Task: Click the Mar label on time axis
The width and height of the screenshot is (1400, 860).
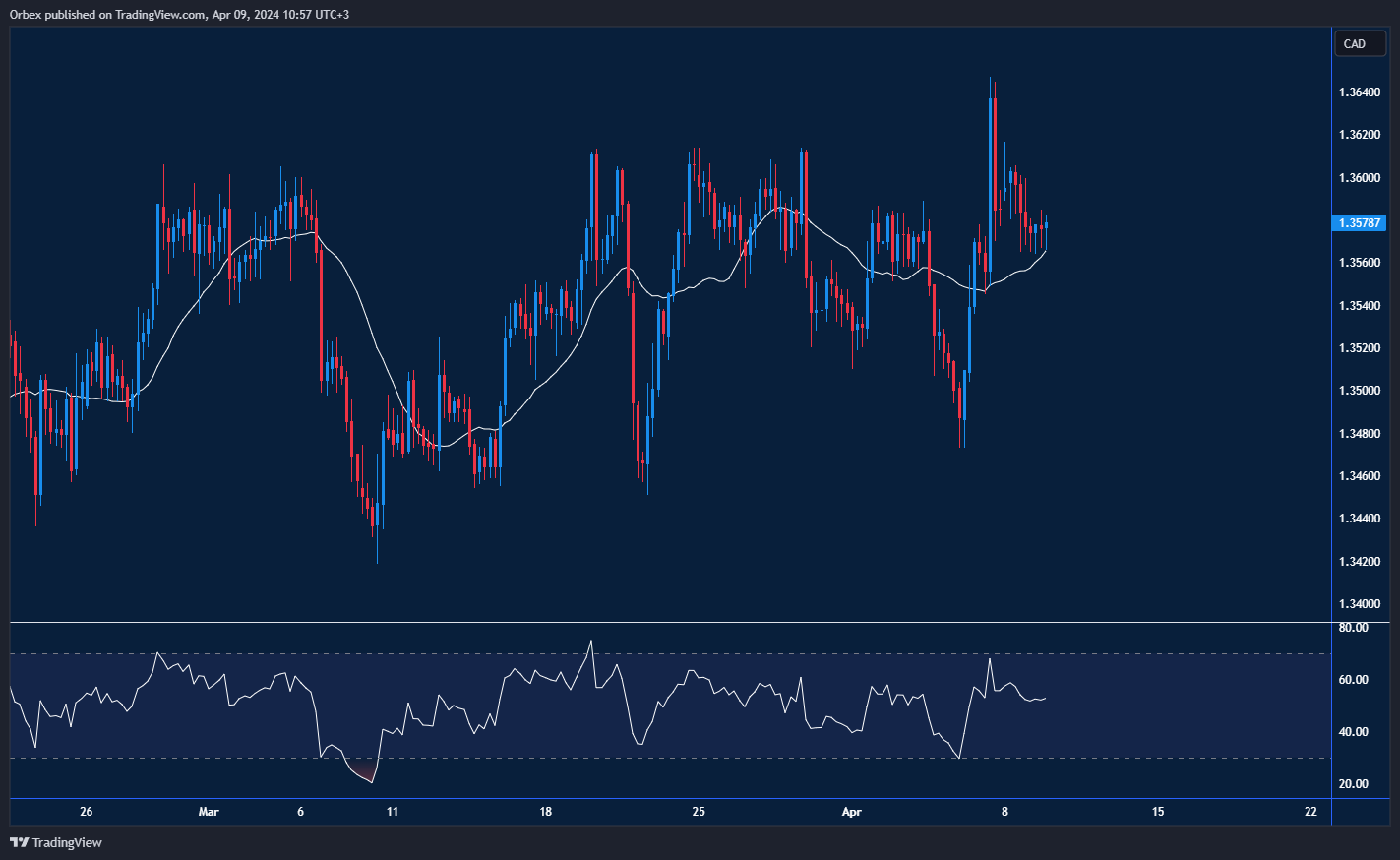Action: (209, 812)
